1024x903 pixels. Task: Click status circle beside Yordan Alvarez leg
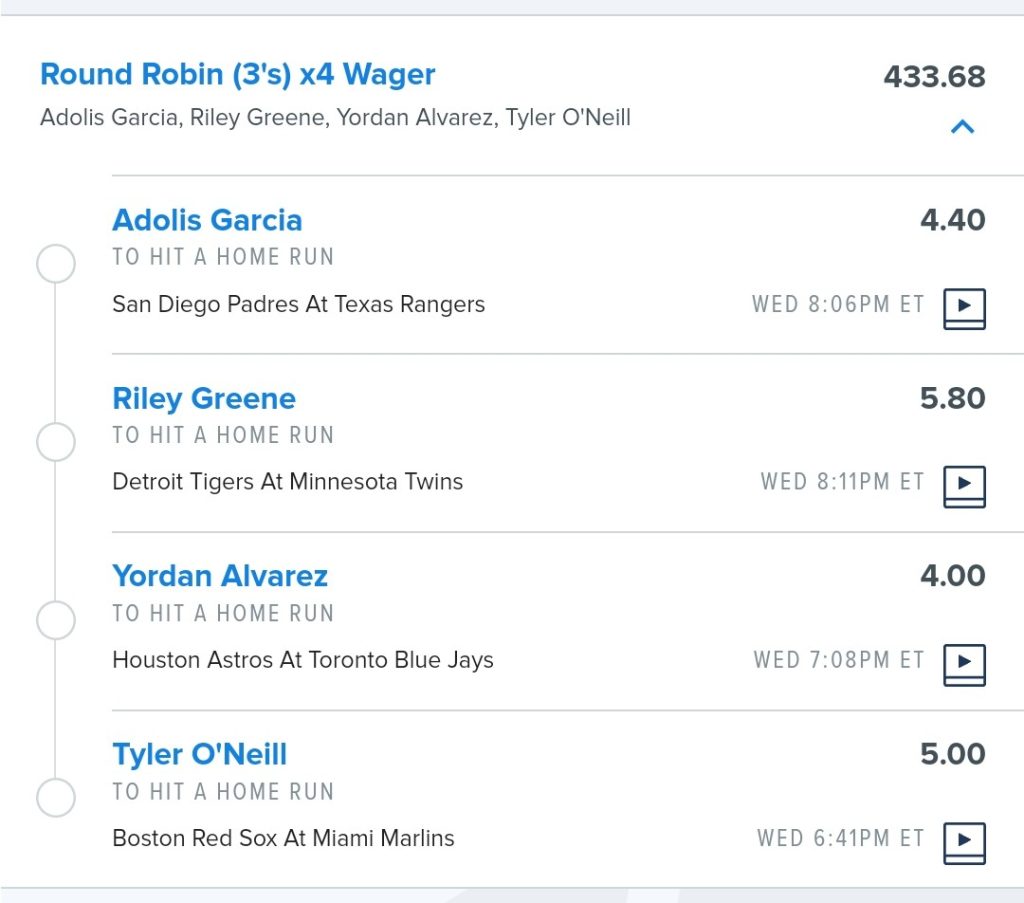56,620
